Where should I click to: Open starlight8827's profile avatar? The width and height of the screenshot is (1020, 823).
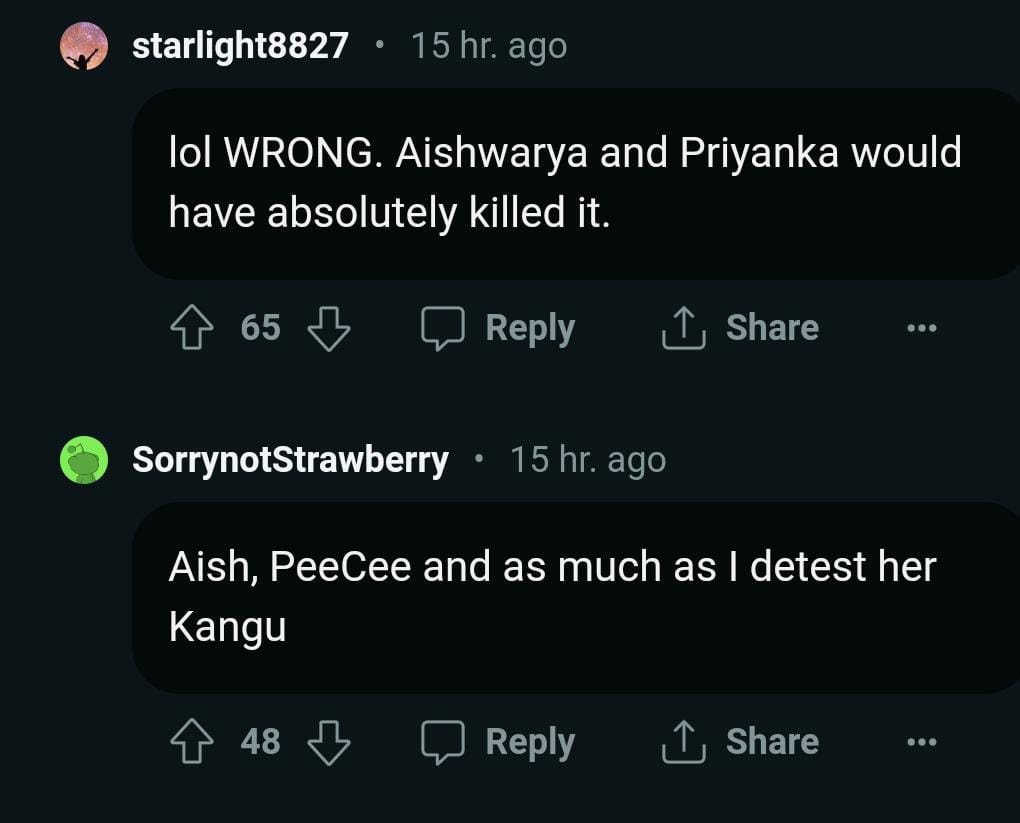84,46
